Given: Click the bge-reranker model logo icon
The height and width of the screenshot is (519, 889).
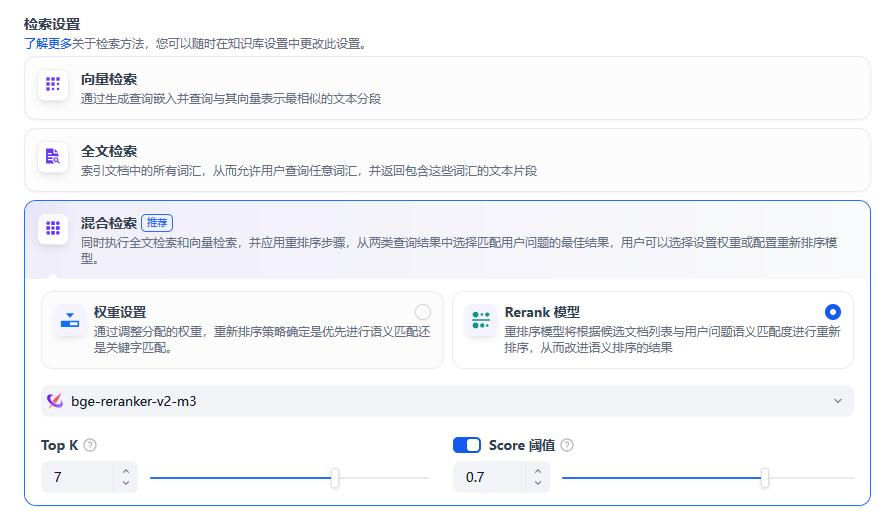Looking at the screenshot, I should coord(55,401).
